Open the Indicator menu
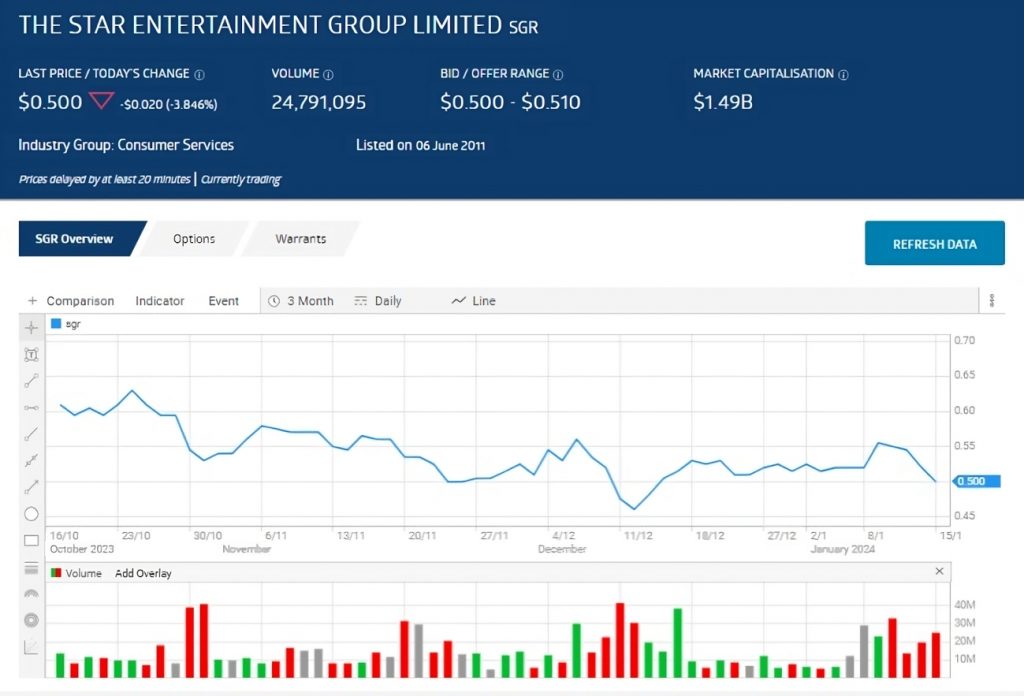Screen dimensions: 1024x696 point(159,301)
